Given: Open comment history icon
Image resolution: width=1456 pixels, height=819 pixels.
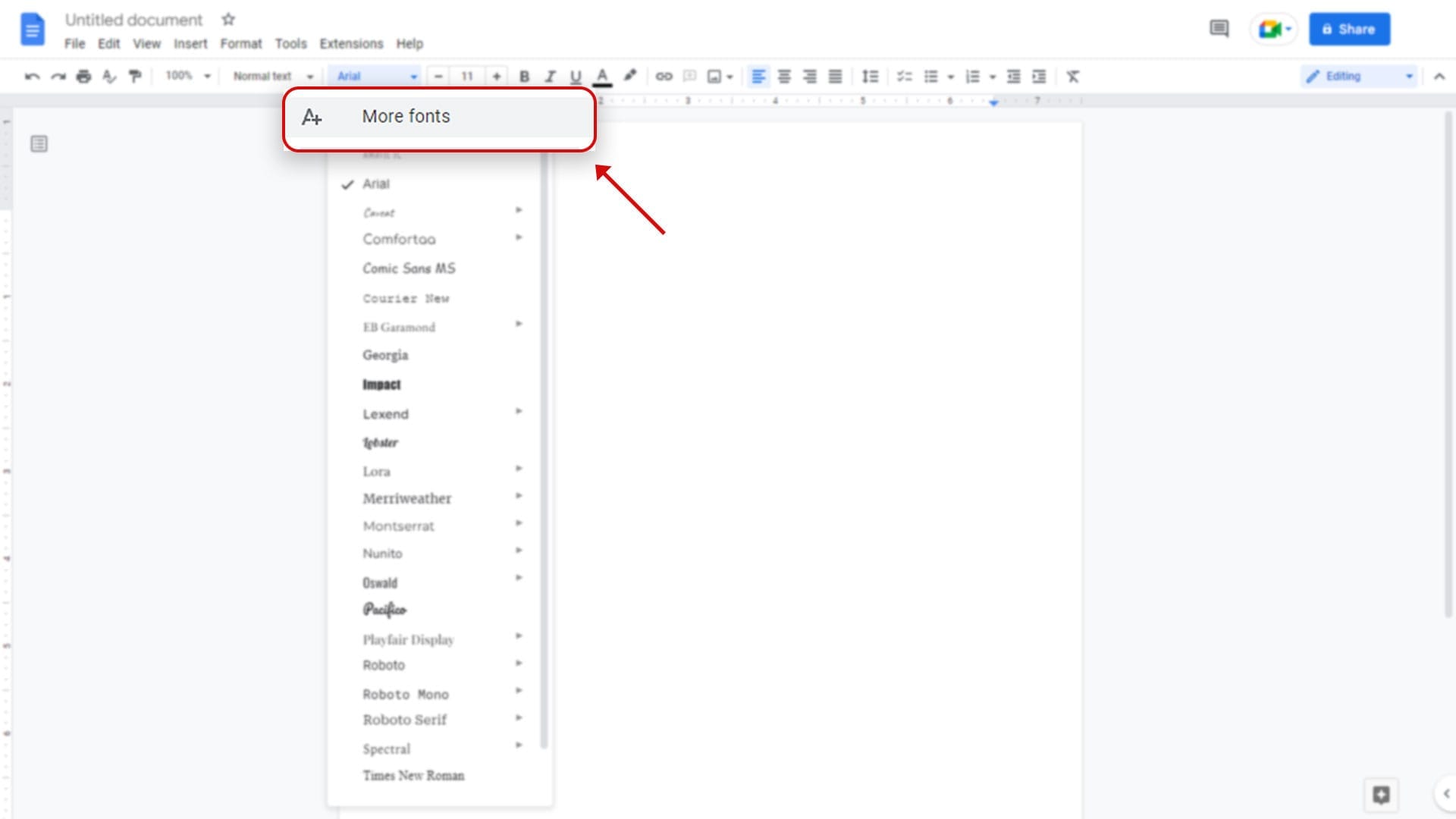Looking at the screenshot, I should [x=1219, y=29].
